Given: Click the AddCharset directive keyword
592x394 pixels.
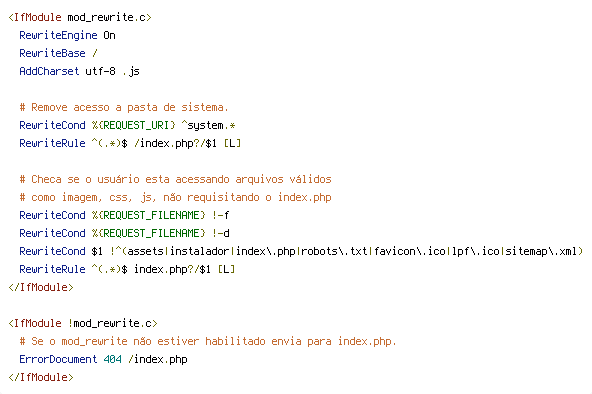Looking at the screenshot, I should pos(49,71).
